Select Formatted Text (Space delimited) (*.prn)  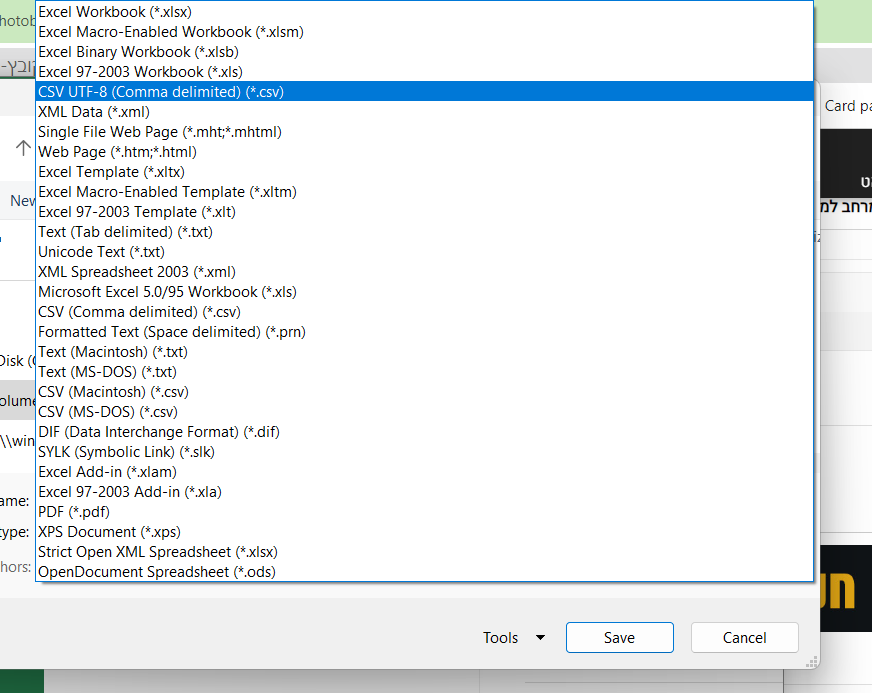tap(171, 332)
